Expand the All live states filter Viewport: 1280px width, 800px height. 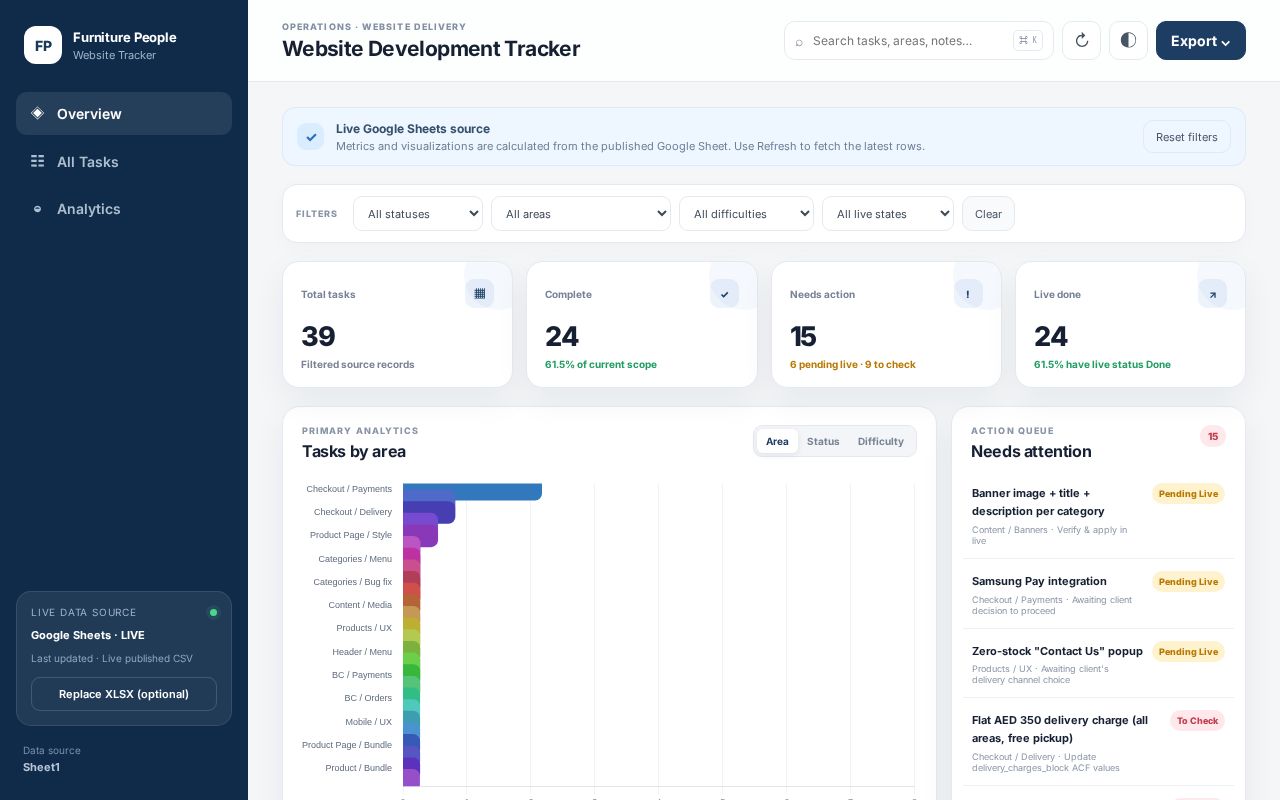click(x=888, y=214)
